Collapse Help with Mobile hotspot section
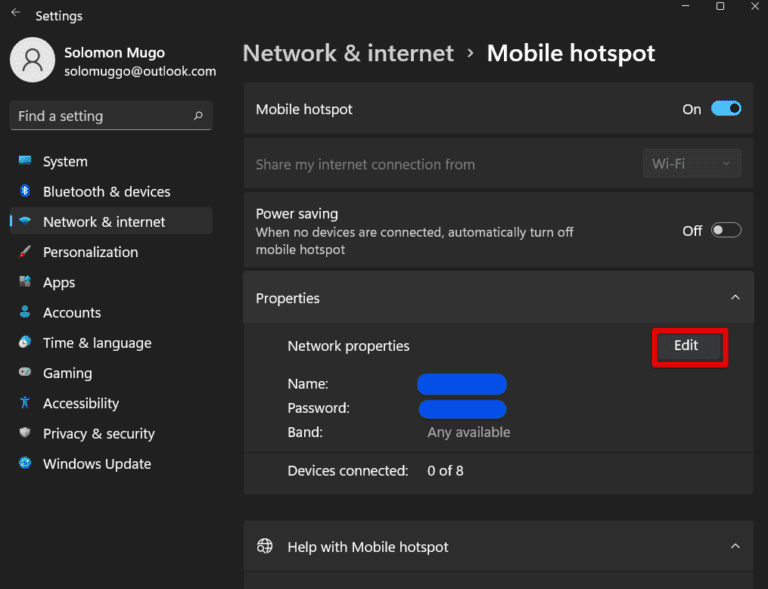The height and width of the screenshot is (589, 768). coord(735,546)
